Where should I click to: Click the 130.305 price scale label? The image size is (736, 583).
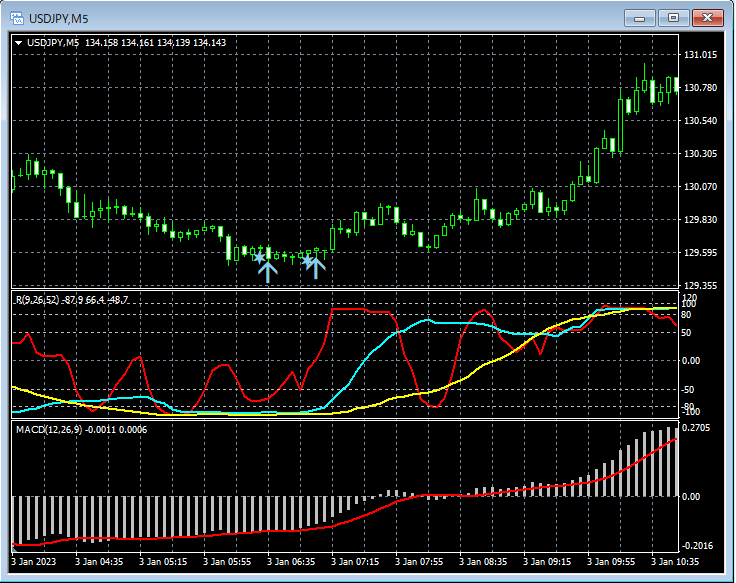click(700, 153)
